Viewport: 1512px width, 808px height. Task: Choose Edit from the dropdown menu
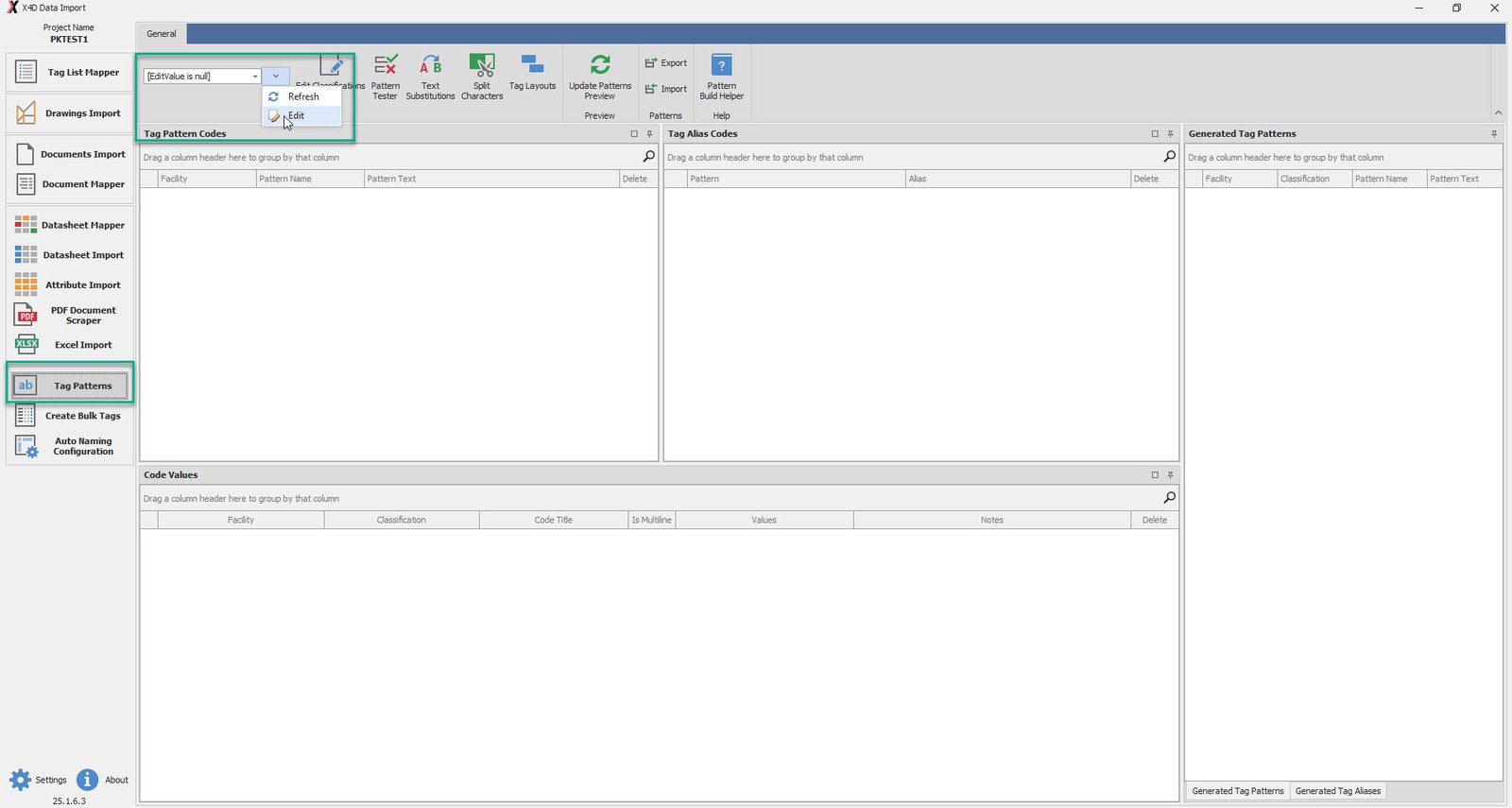pyautogui.click(x=296, y=115)
